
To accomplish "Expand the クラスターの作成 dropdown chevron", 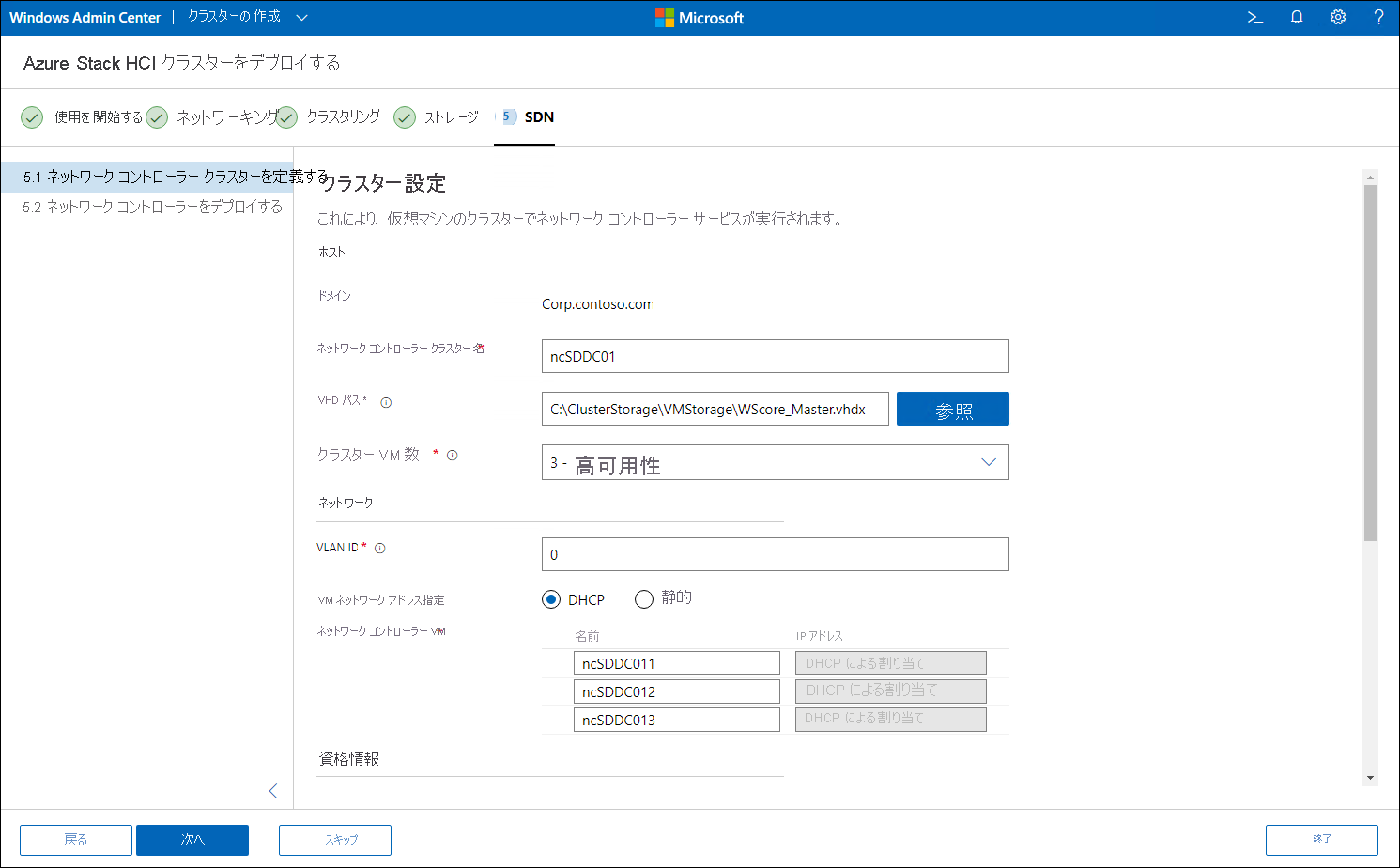I will (x=301, y=17).
